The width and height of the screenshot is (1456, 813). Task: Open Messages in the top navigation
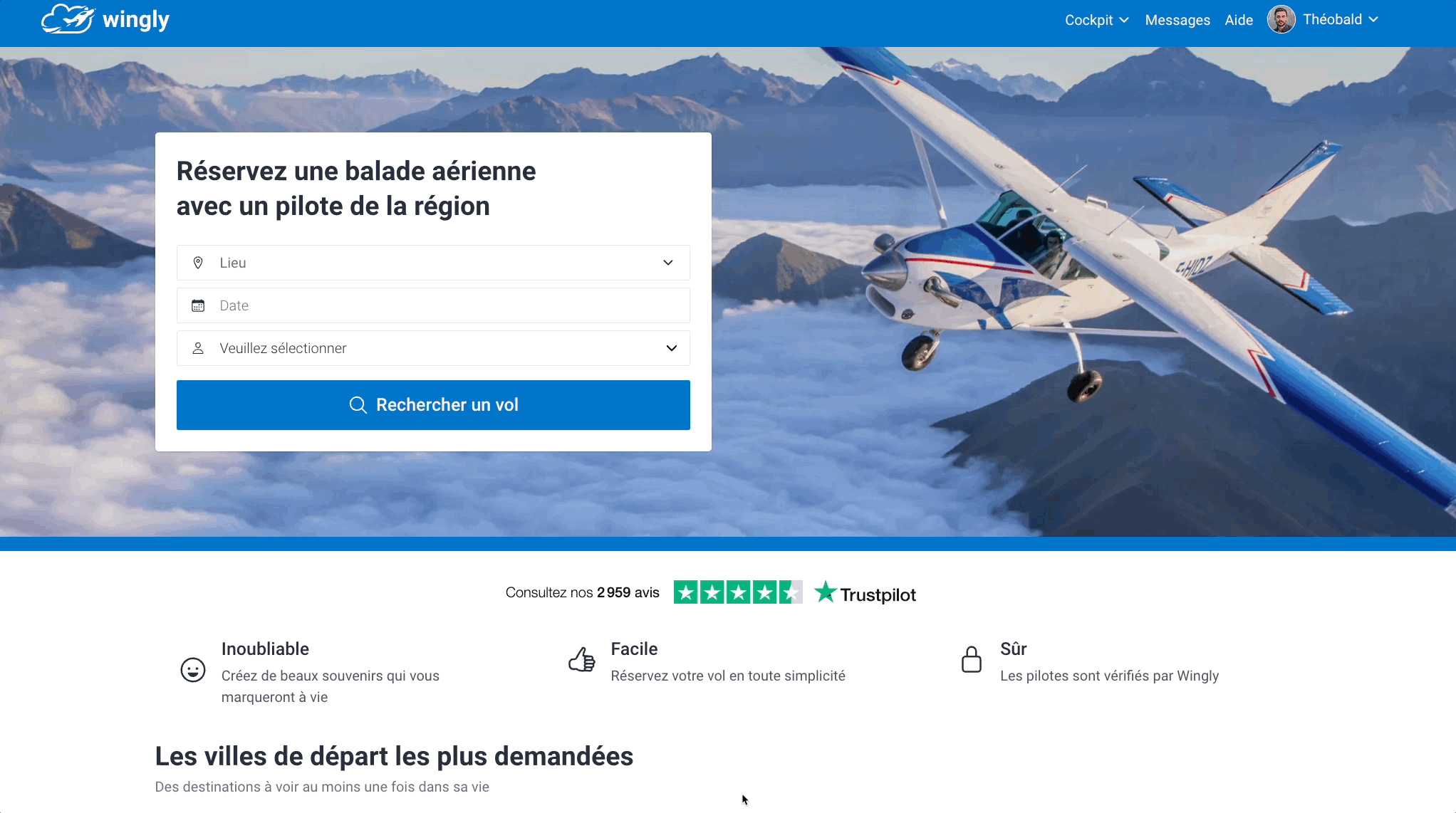click(1177, 20)
